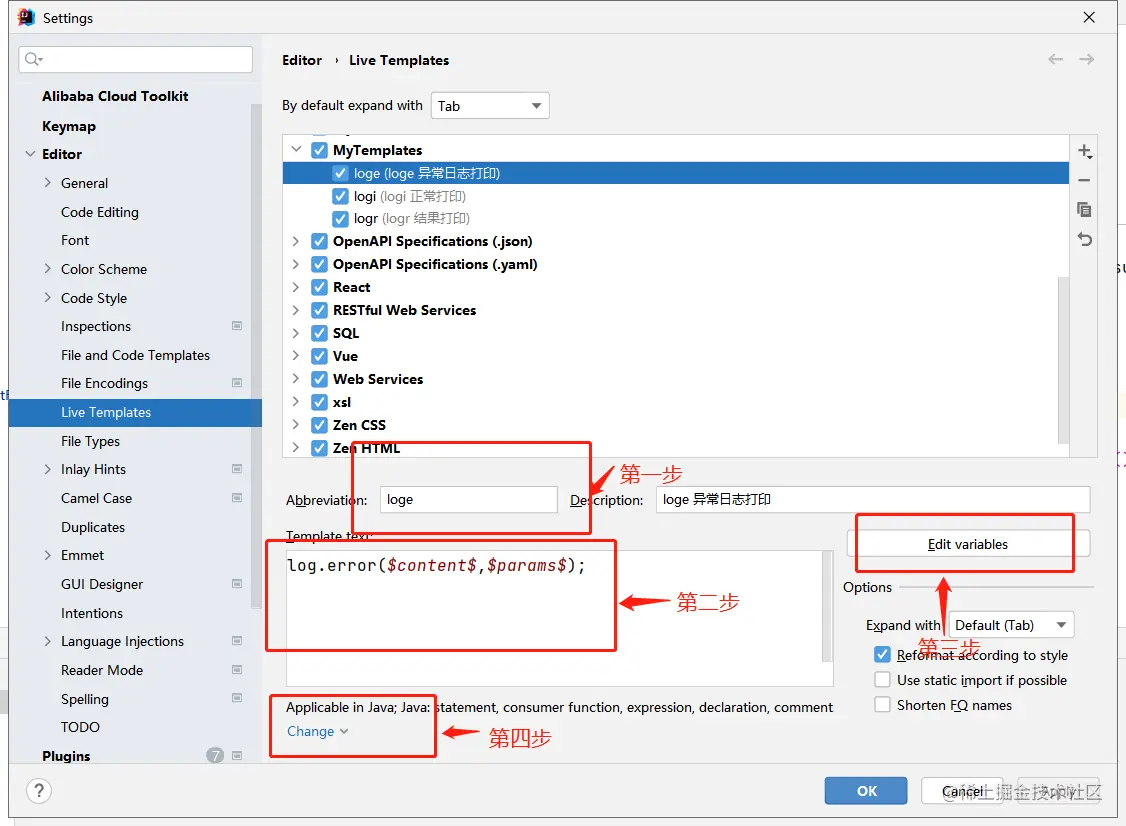
Task: Uncheck the SQL template group
Action: click(320, 333)
